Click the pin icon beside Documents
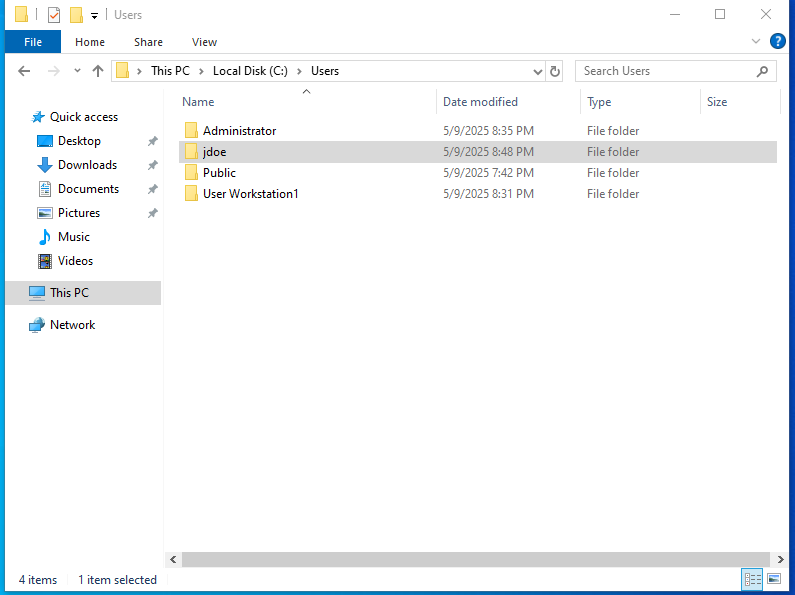 [x=153, y=190]
